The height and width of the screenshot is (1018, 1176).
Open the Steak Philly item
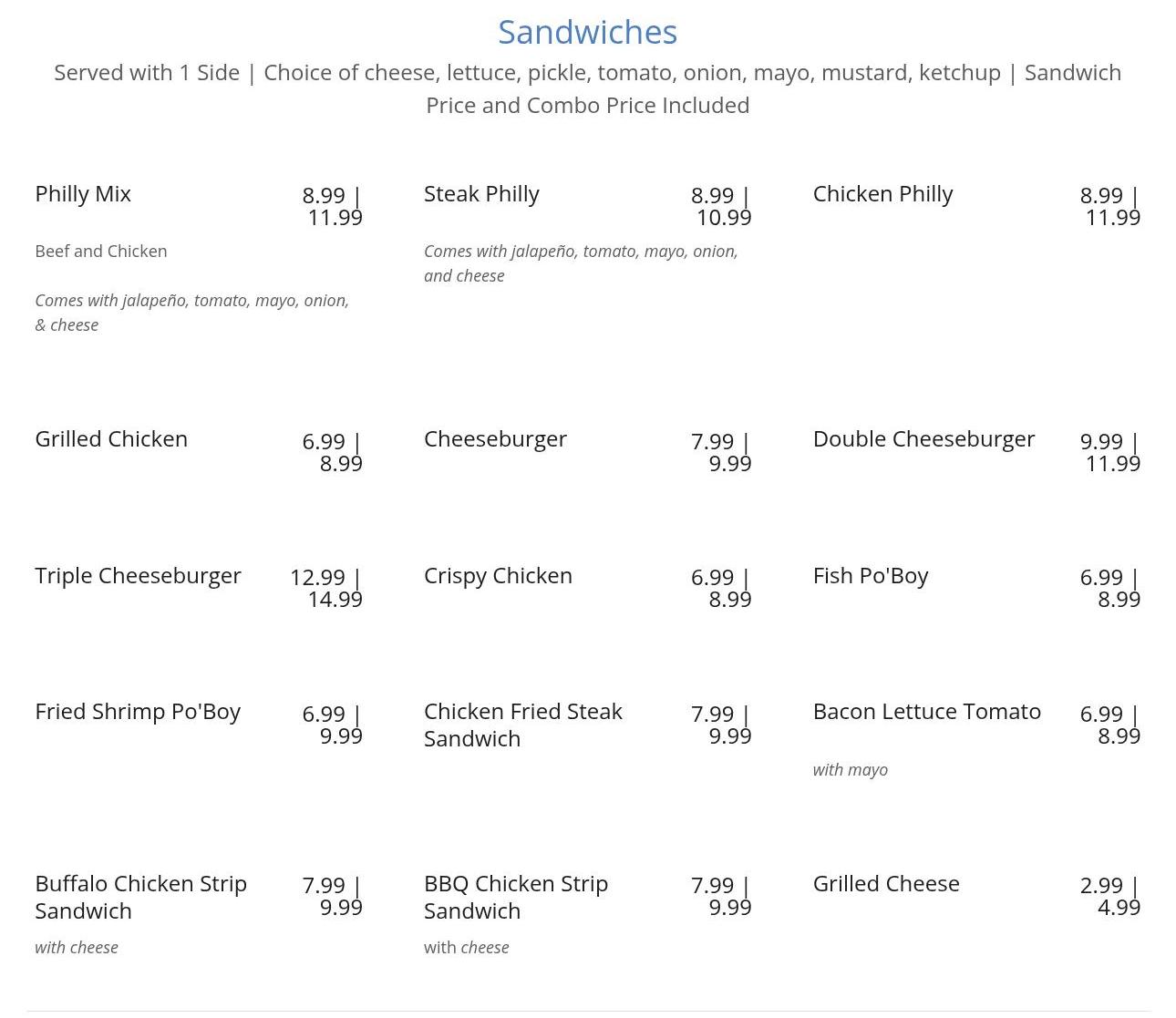pos(481,194)
